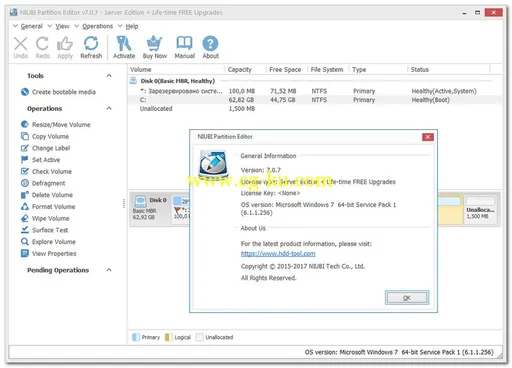The image size is (512, 368).
Task: Minimize the main window
Action: [464, 13]
